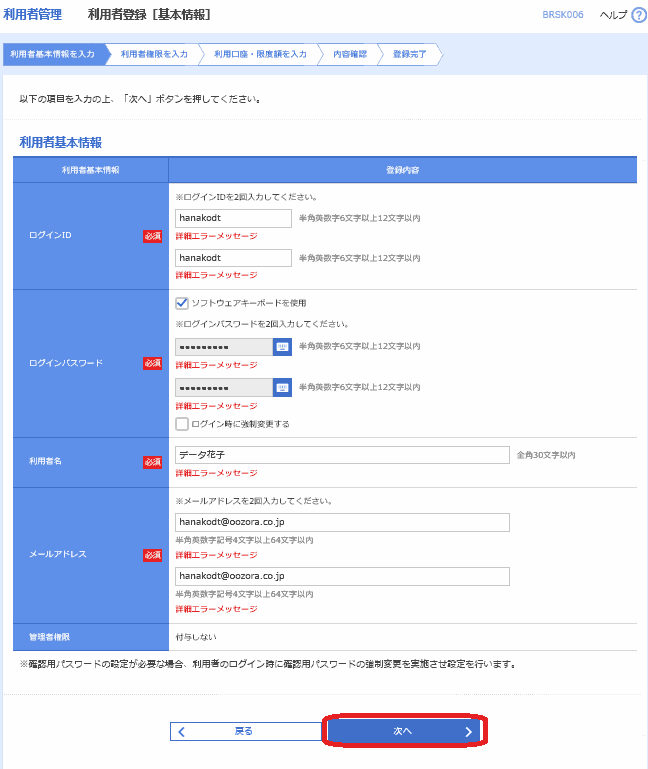The height and width of the screenshot is (769, 648).
Task: Go to the 利用者権限を入力 step
Action: 153,54
